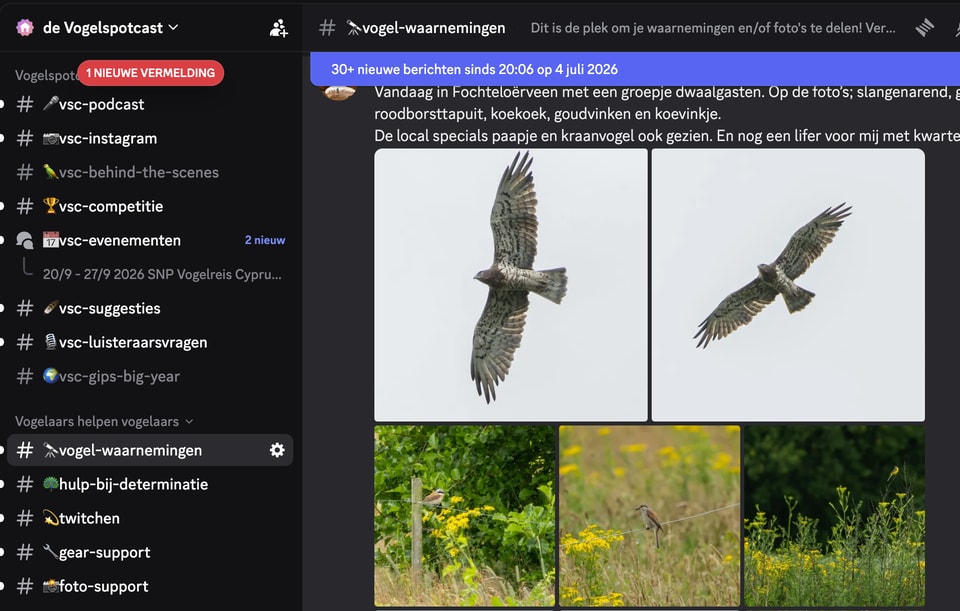The height and width of the screenshot is (611, 960).
Task: Open the threads icon in header
Action: [x=924, y=28]
